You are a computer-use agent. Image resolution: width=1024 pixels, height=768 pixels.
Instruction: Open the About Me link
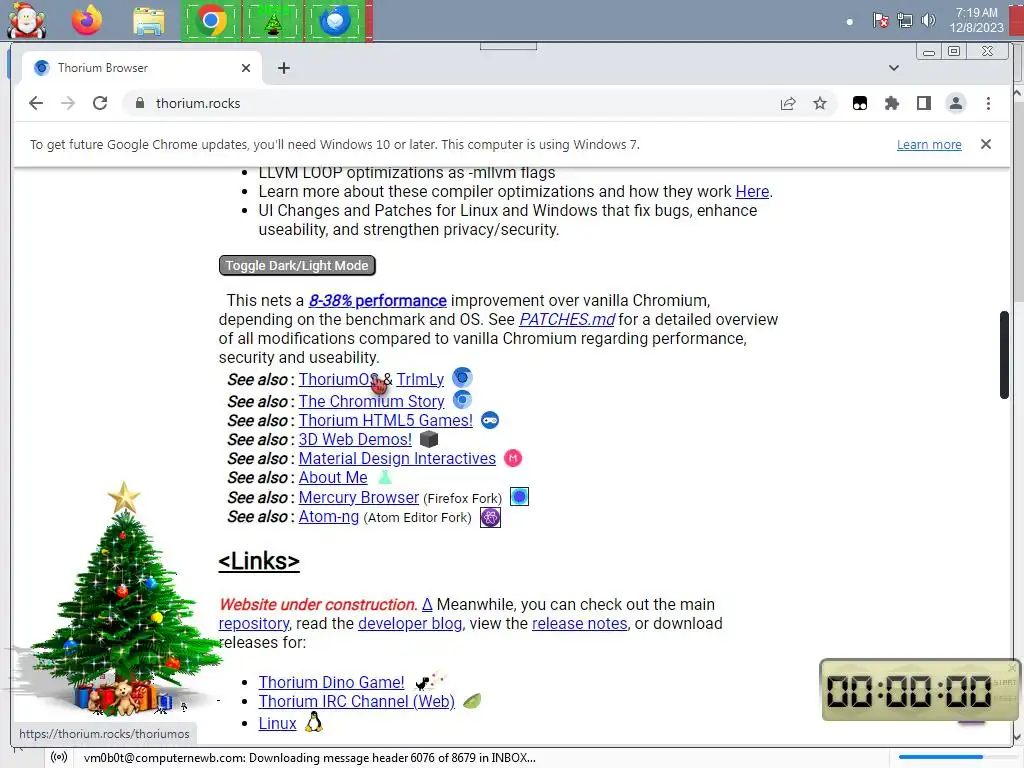(333, 477)
